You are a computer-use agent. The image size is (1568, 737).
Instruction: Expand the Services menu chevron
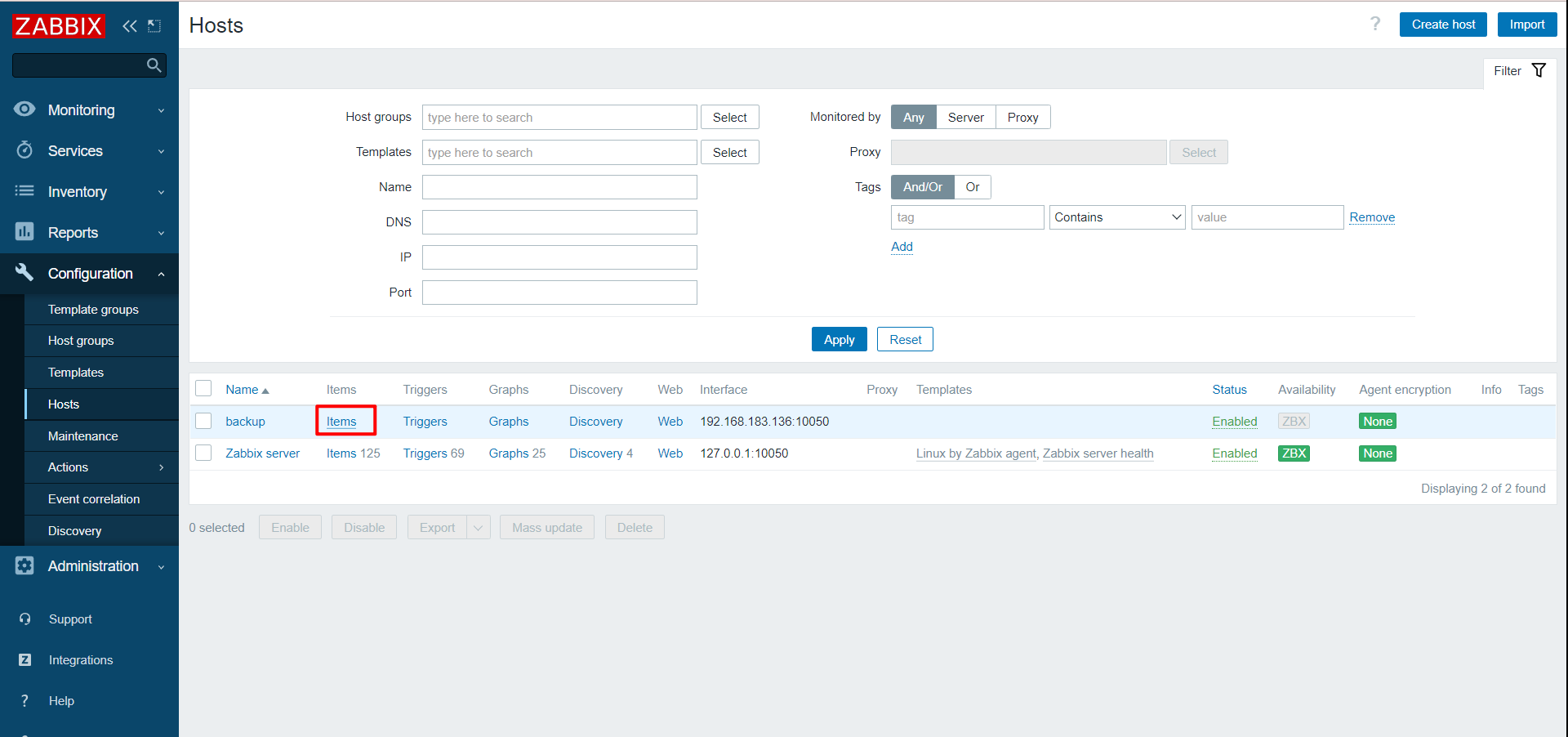[161, 151]
